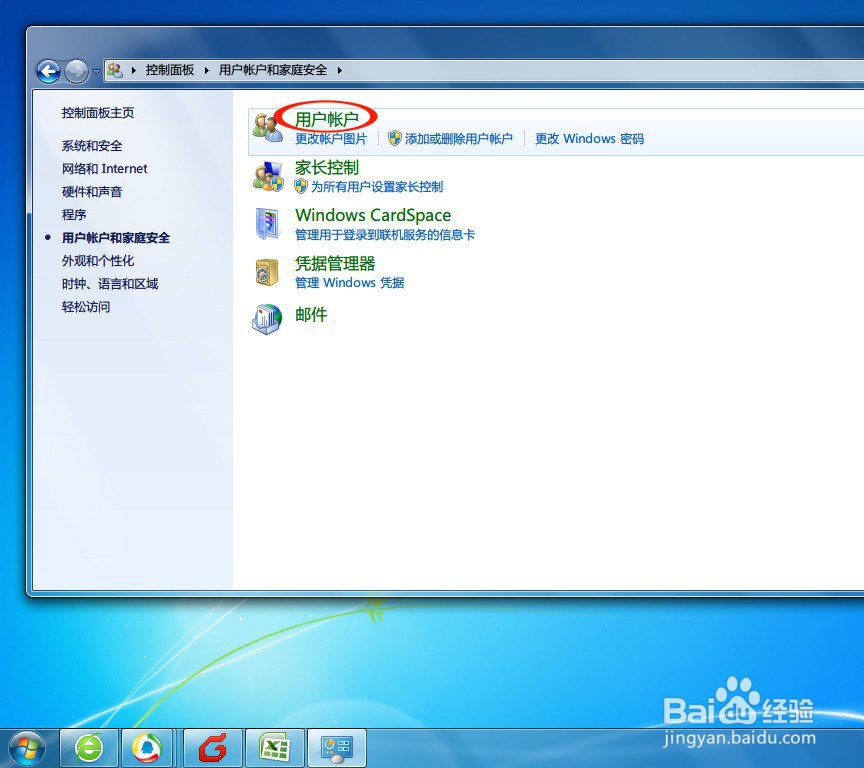Viewport: 864px width, 768px height.
Task: Open the colorful ring app on taskbar
Action: pyautogui.click(x=147, y=748)
